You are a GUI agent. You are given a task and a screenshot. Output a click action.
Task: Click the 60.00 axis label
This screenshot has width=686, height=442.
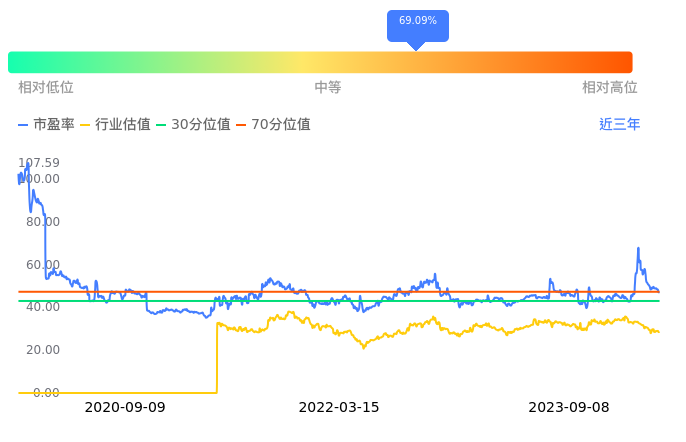click(41, 265)
